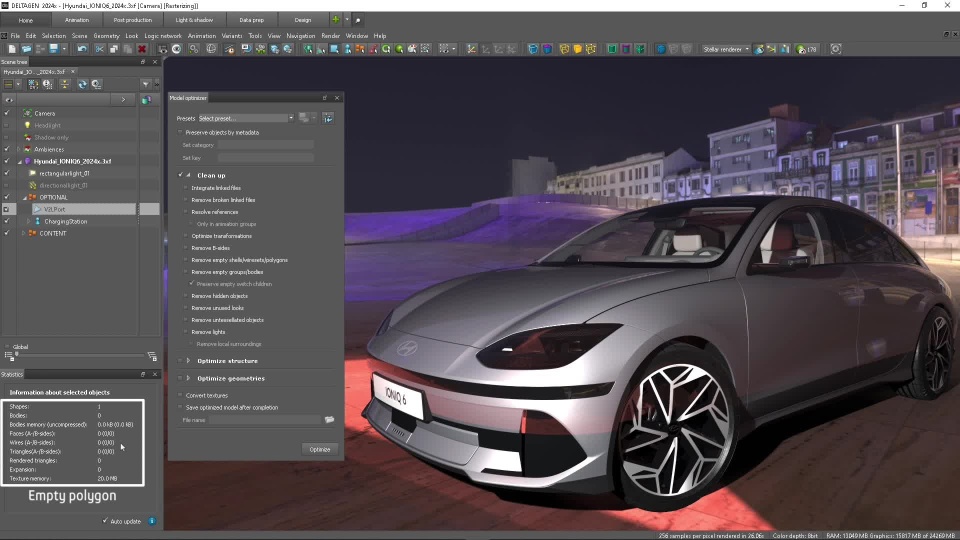Click the Save floppy disk icon
This screenshot has width=960, height=540.
click(54, 49)
